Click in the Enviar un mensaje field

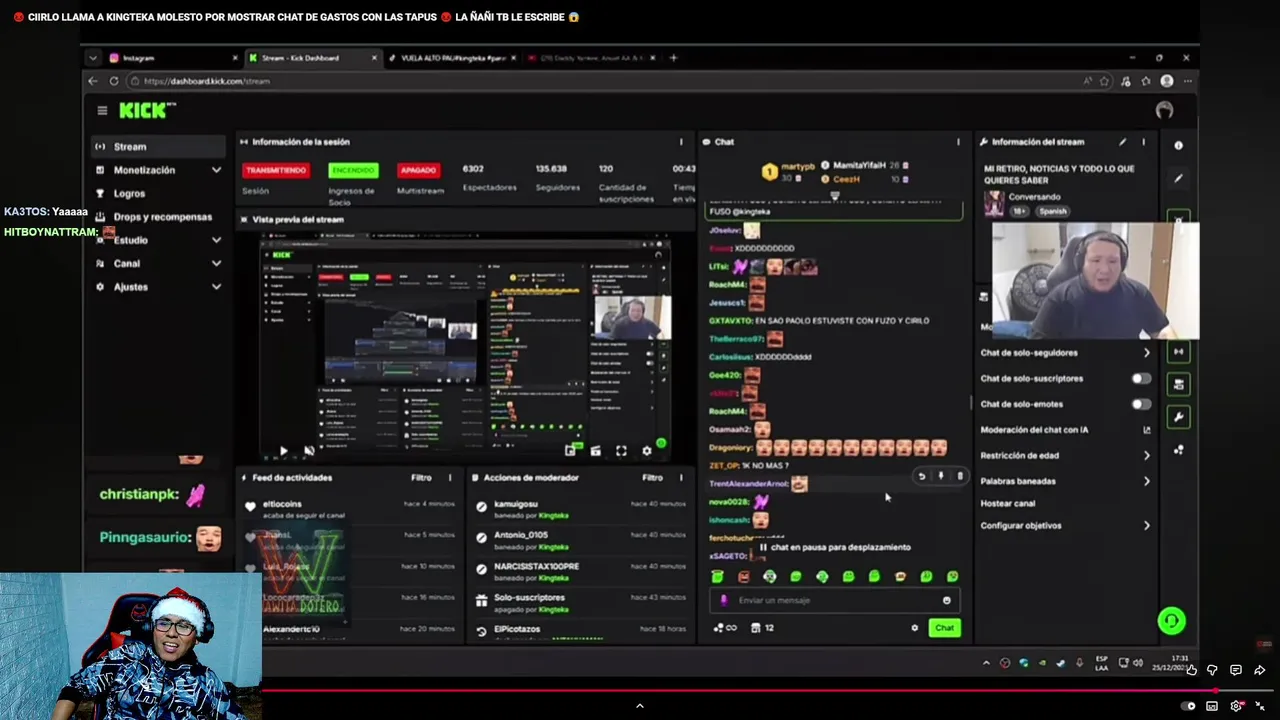(x=833, y=601)
